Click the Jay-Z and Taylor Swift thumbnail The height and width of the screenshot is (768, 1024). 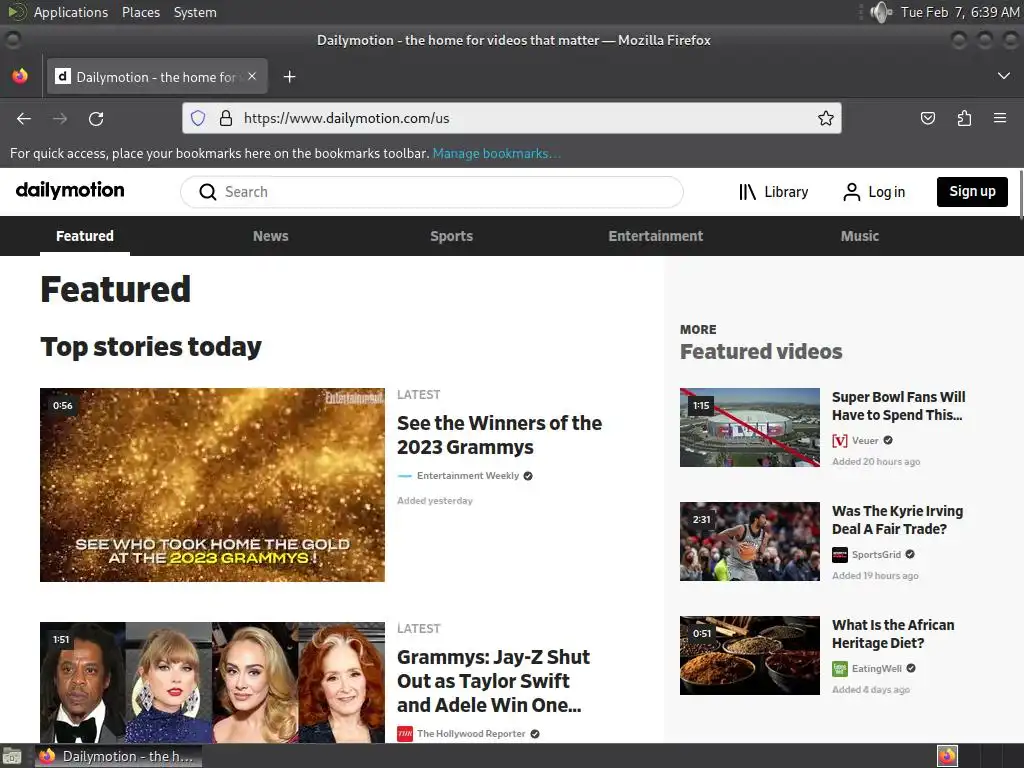pyautogui.click(x=212, y=682)
